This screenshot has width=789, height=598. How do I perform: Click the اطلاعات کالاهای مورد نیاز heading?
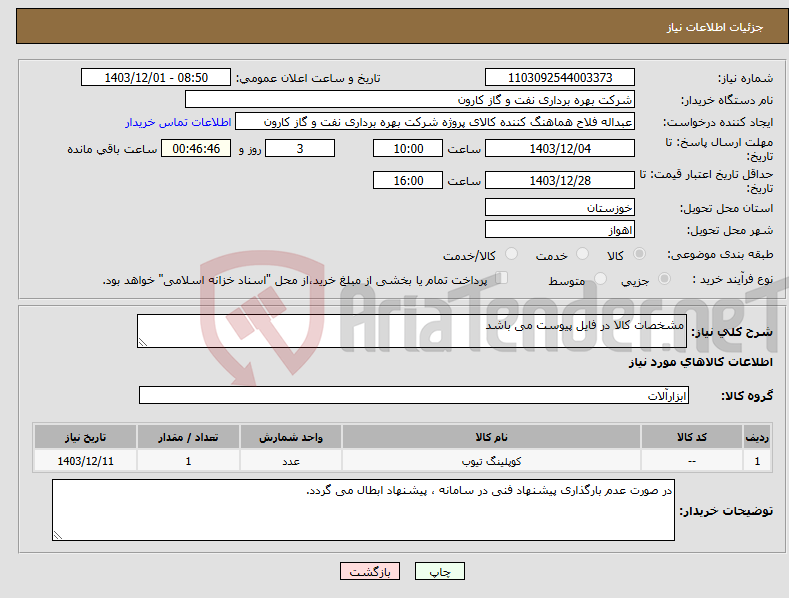[x=700, y=362]
